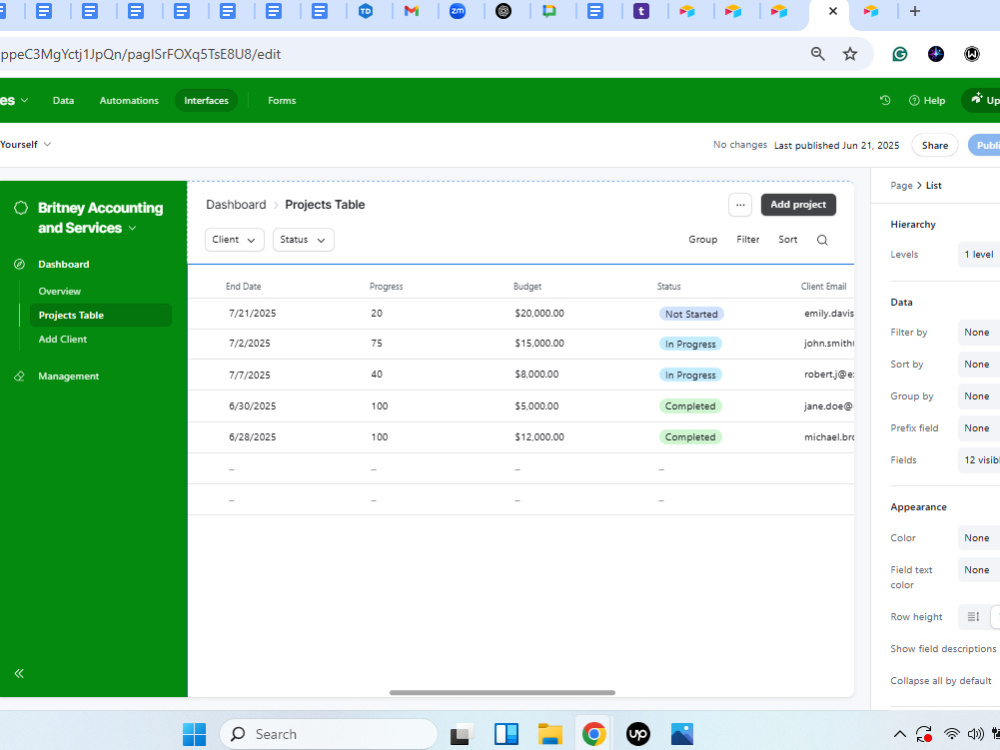Open a new browser tab

tap(915, 11)
